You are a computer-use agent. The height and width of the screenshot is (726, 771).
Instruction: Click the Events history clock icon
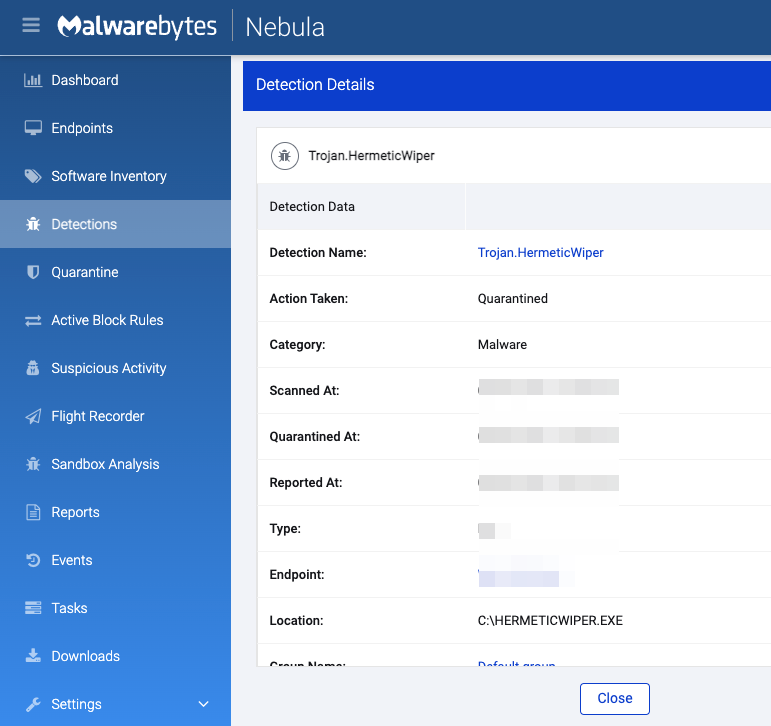coord(33,560)
